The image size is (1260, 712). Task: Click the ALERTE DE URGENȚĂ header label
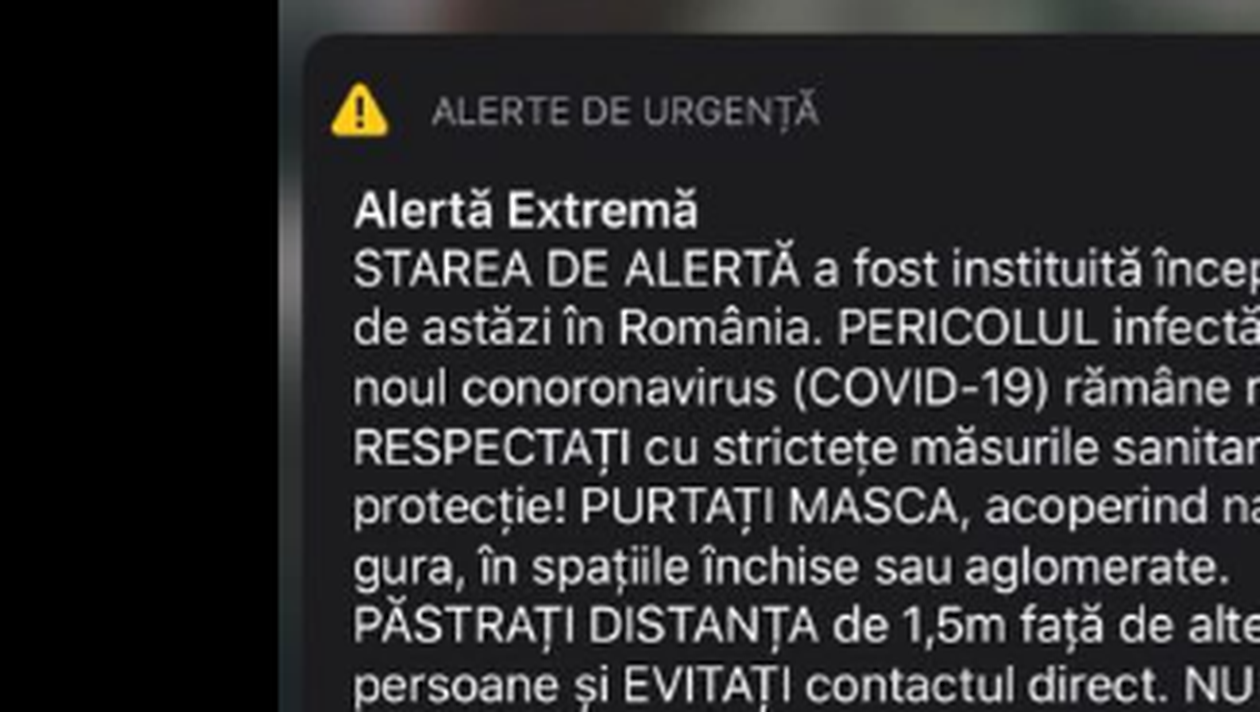click(625, 112)
